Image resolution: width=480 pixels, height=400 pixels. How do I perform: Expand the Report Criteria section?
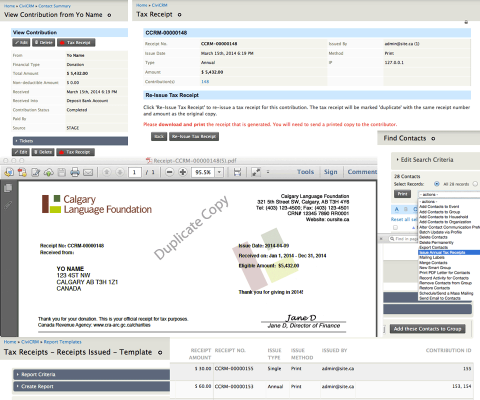[91, 374]
